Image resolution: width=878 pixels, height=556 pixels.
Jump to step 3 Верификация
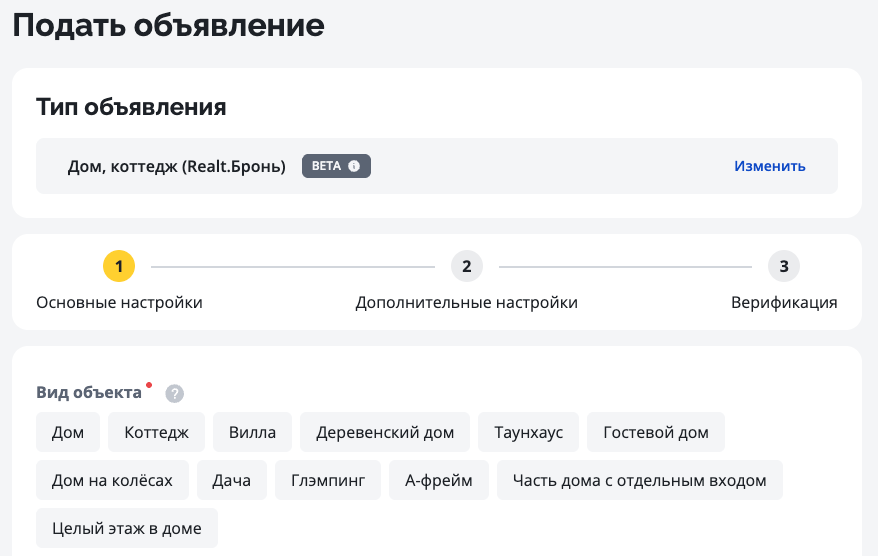coord(784,266)
